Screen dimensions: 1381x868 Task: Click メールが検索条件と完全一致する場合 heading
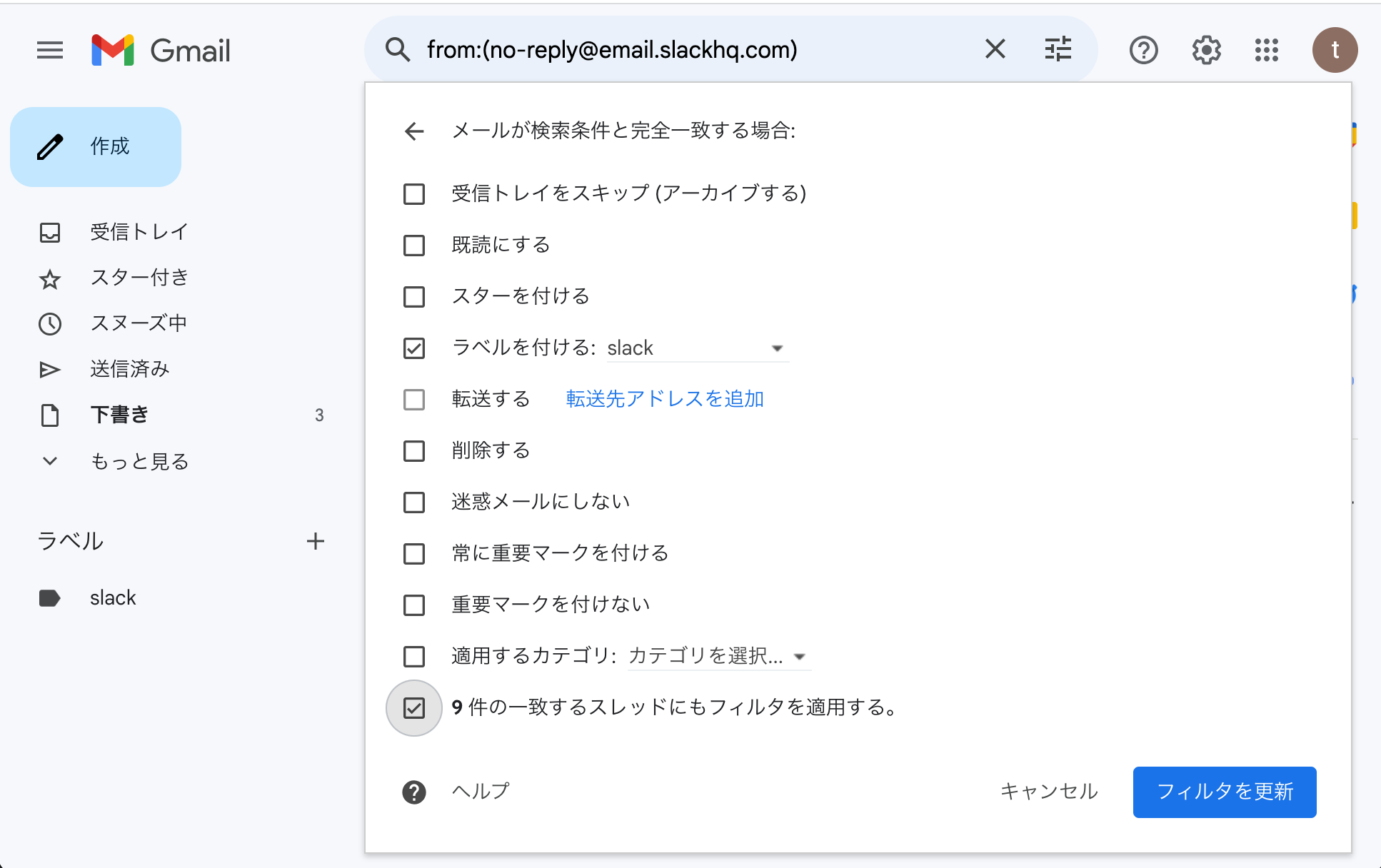tap(624, 131)
